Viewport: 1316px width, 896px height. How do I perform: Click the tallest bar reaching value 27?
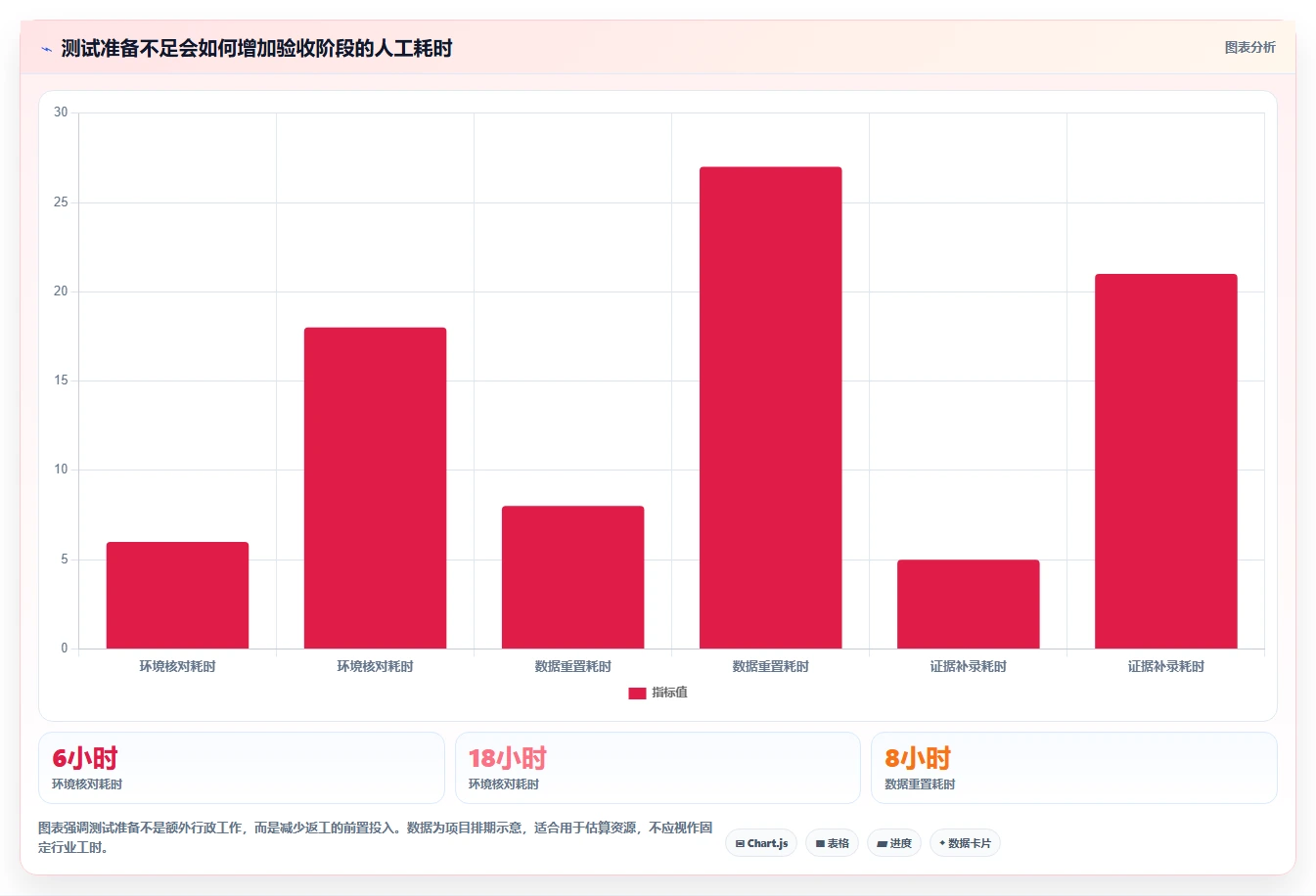[x=771, y=408]
